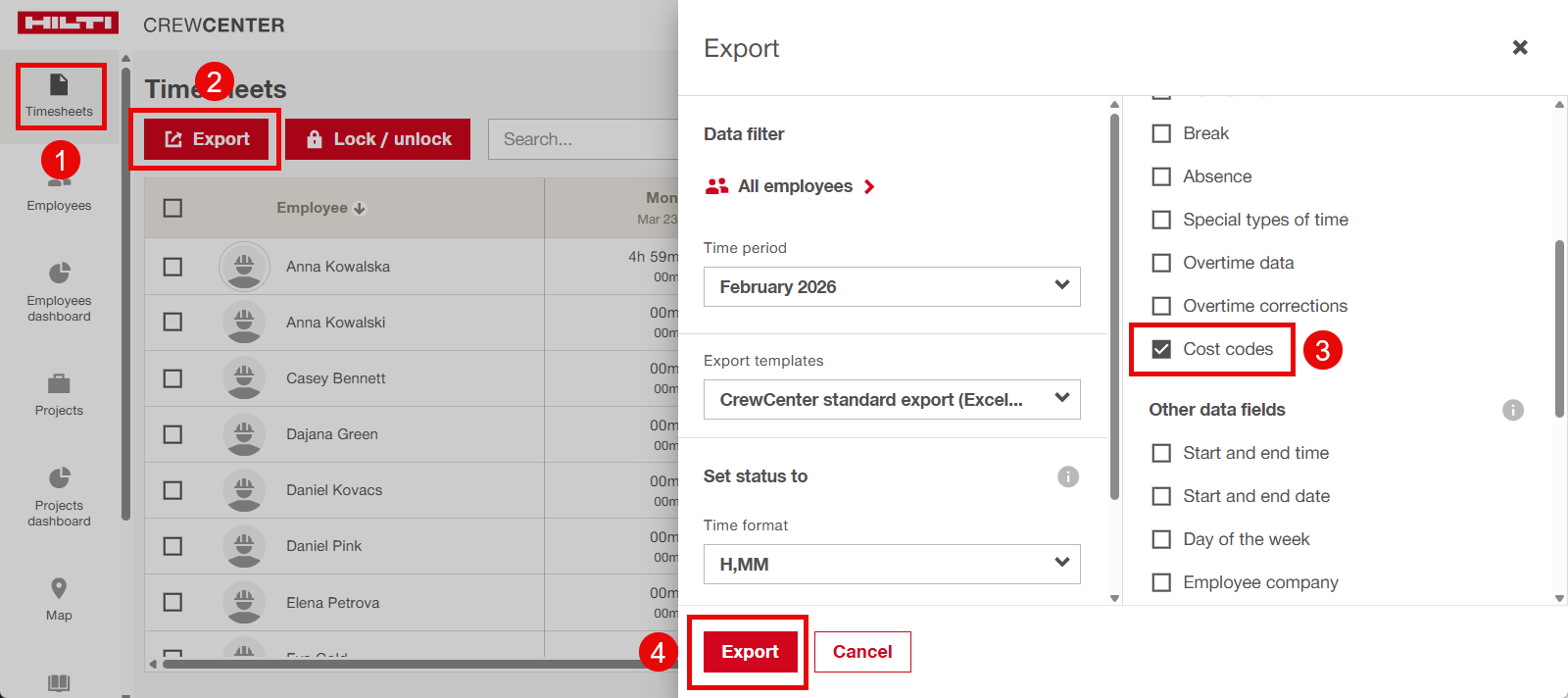Click info icon next to Set status to
The height and width of the screenshot is (698, 1568).
pos(1067,476)
